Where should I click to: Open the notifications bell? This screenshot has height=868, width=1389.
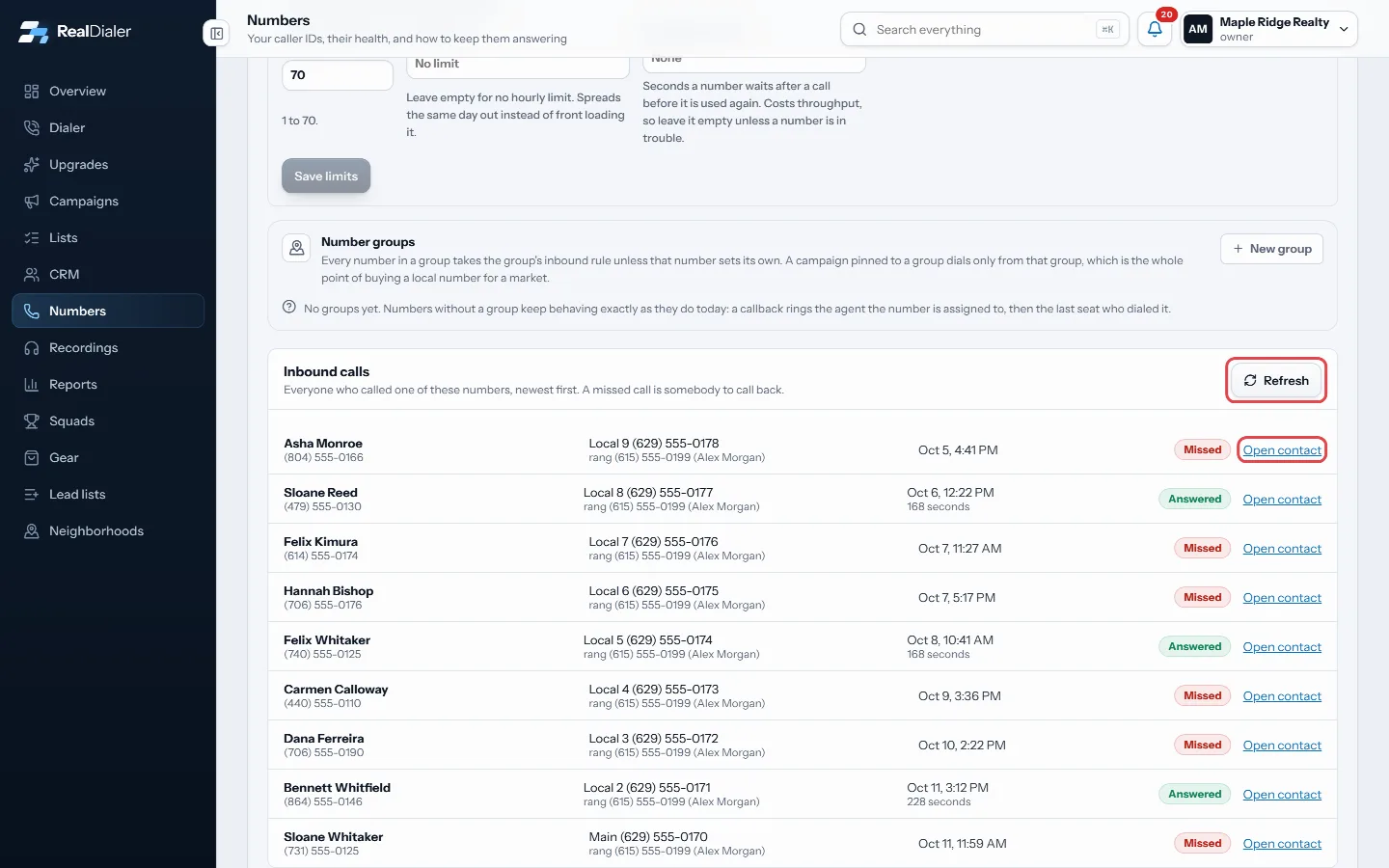[x=1155, y=29]
